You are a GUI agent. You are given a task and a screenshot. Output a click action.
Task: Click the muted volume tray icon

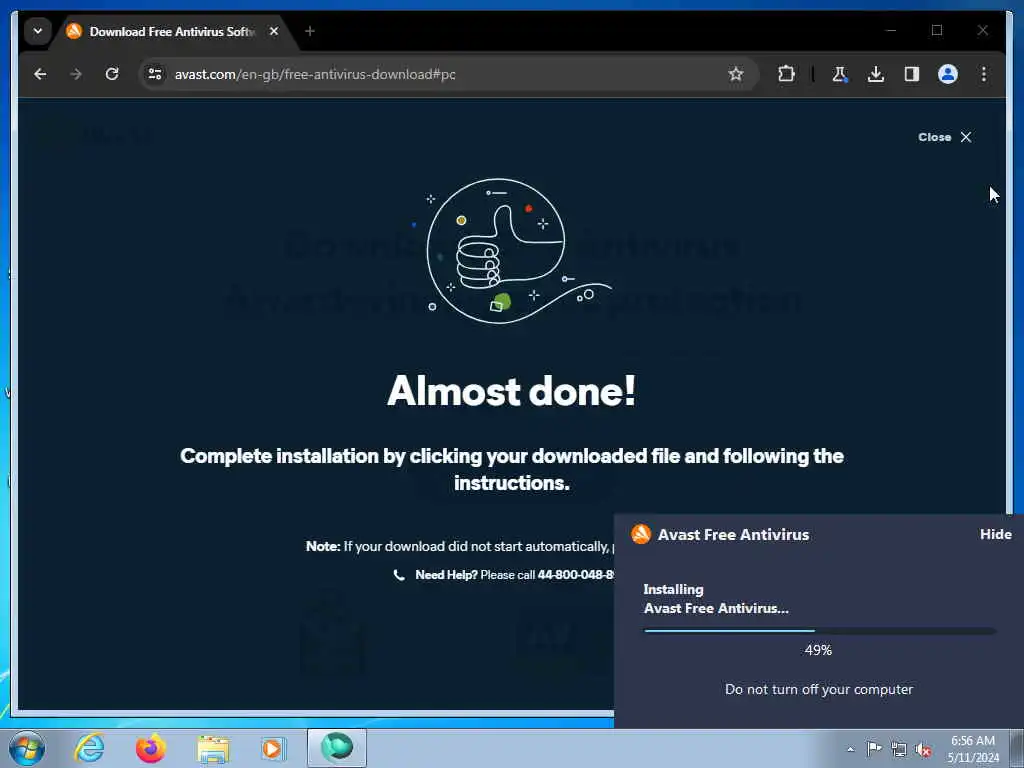pos(923,750)
